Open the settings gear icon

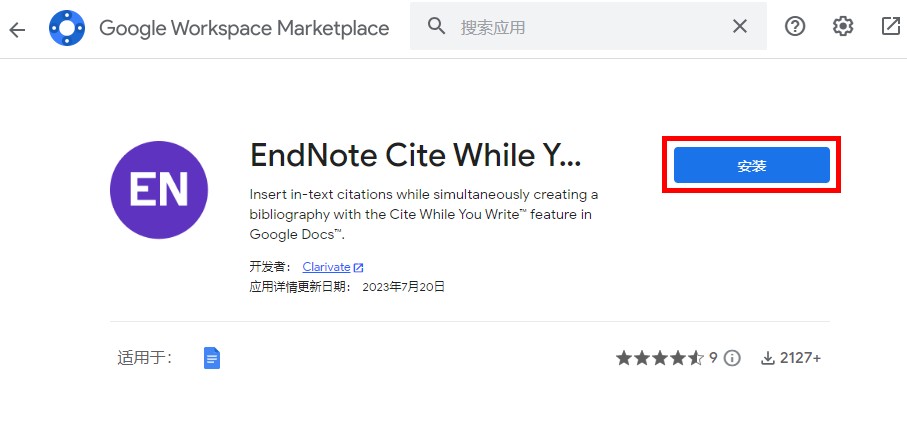pos(843,26)
